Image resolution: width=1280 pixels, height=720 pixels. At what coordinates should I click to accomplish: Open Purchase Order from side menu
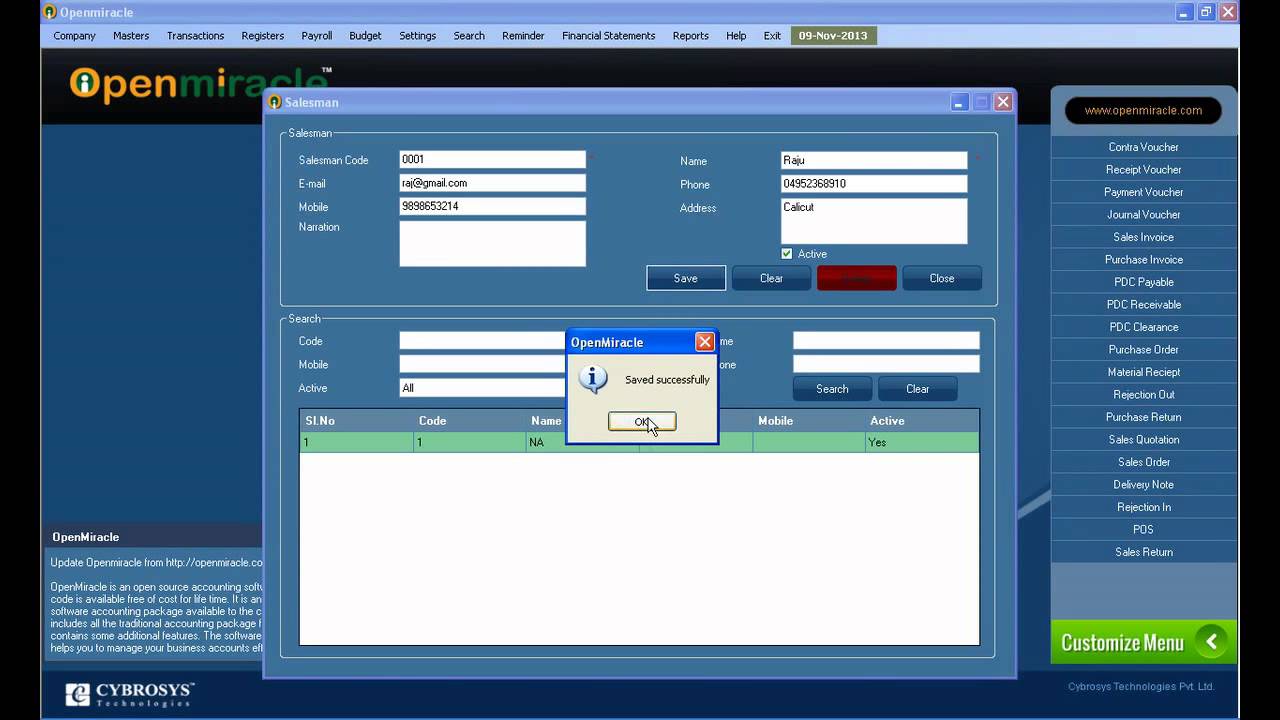pyautogui.click(x=1143, y=350)
